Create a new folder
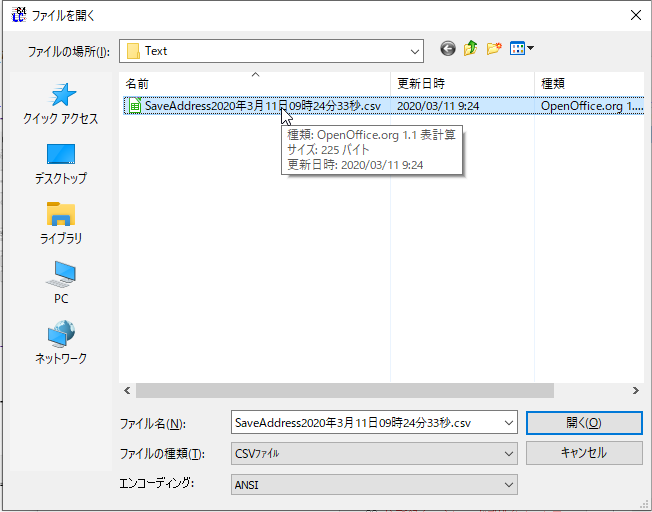Image resolution: width=652 pixels, height=512 pixels. pos(494,49)
